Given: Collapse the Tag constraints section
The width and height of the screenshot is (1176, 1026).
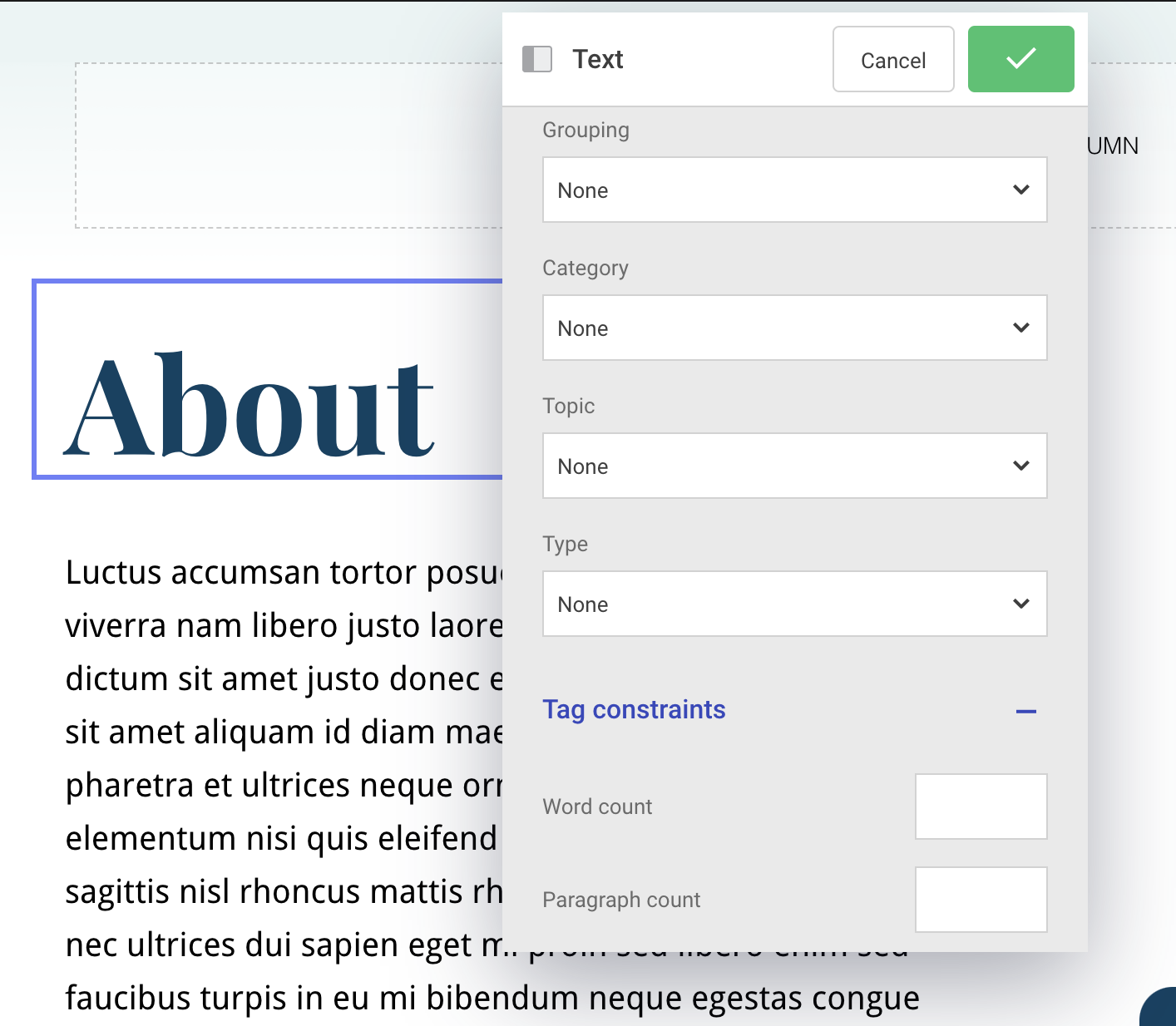Looking at the screenshot, I should 1026,711.
